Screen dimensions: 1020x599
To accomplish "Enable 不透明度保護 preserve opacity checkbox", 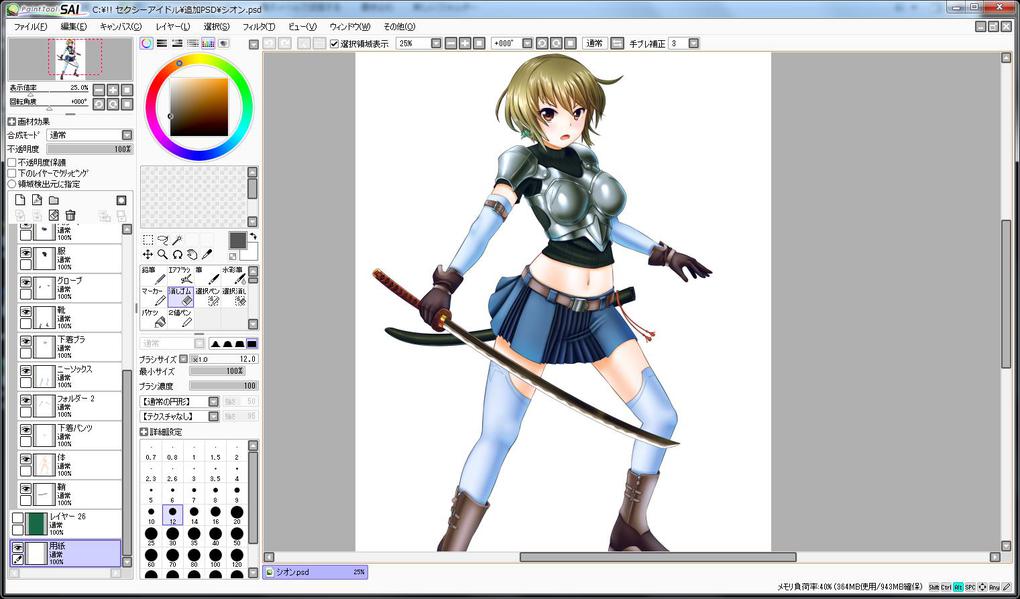I will [12, 162].
